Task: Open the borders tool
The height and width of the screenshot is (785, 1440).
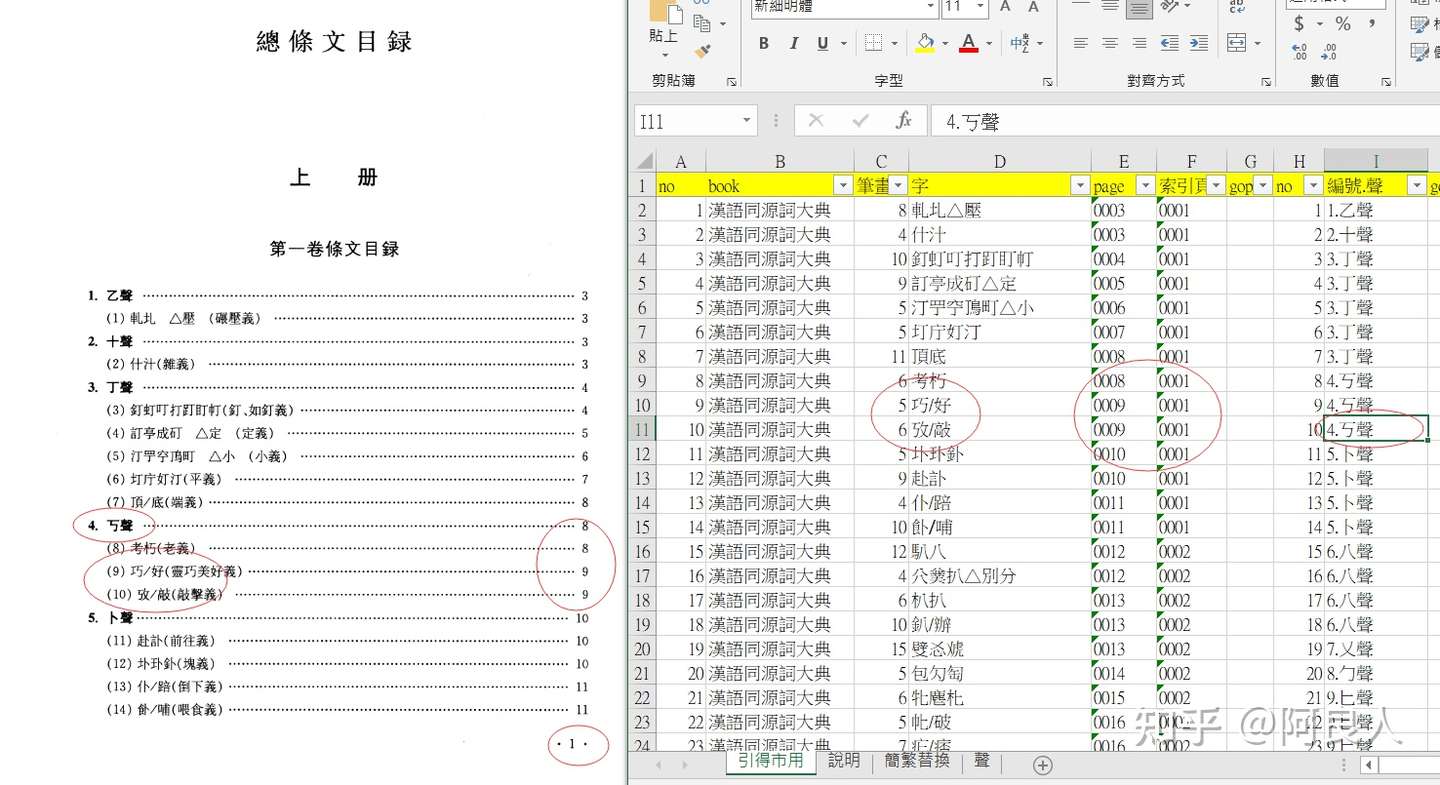Action: pyautogui.click(x=874, y=43)
